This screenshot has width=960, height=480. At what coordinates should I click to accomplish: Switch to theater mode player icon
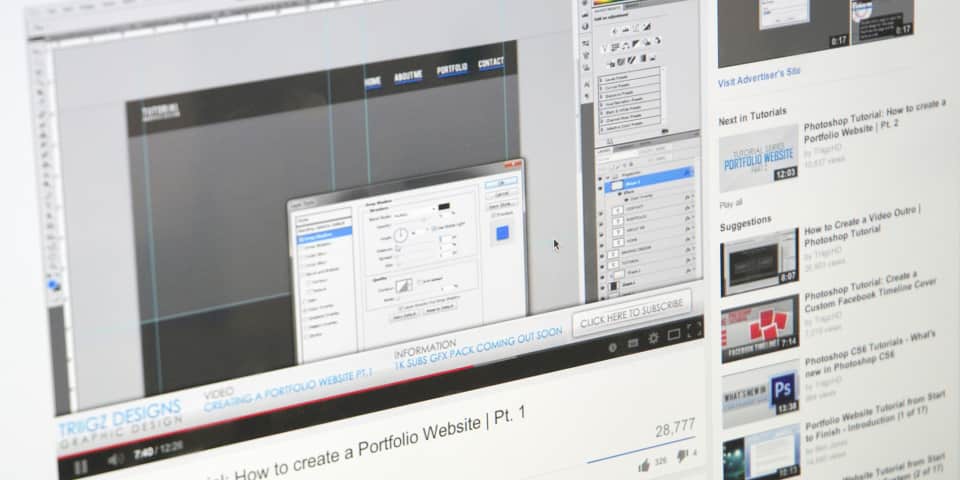point(673,334)
